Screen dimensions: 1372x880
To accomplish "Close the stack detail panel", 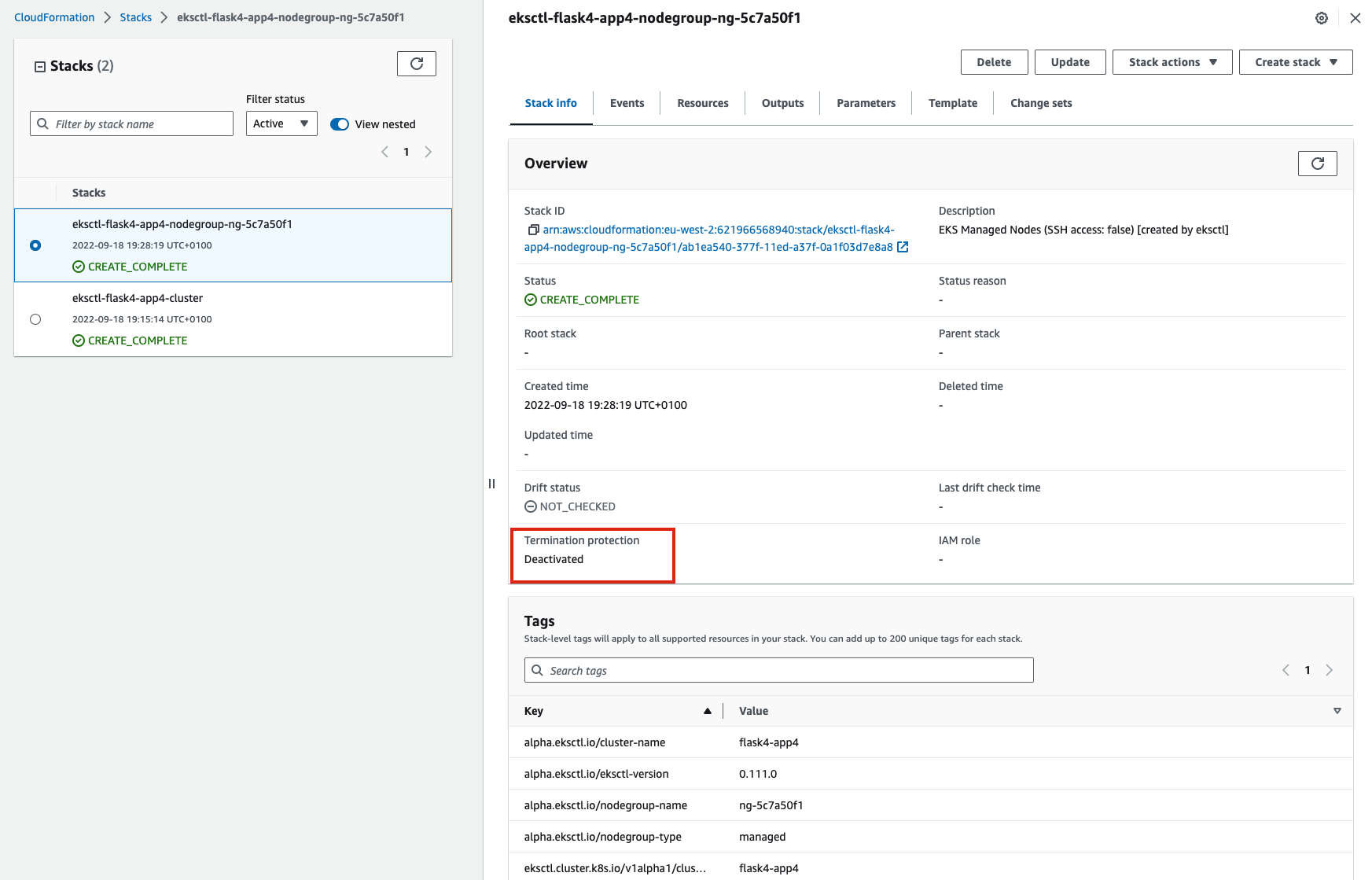I will pyautogui.click(x=1355, y=18).
